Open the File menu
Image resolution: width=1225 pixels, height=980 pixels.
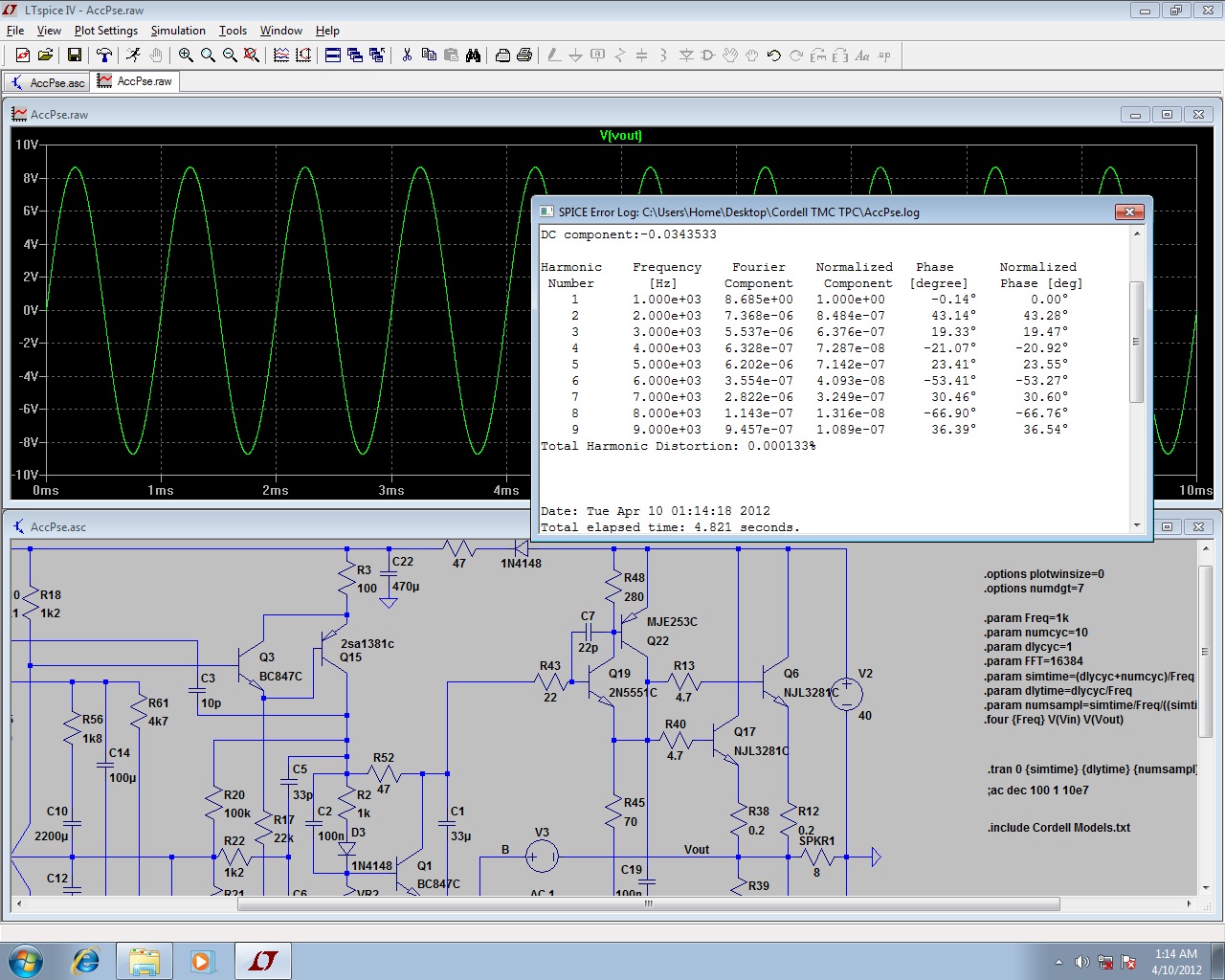[15, 31]
